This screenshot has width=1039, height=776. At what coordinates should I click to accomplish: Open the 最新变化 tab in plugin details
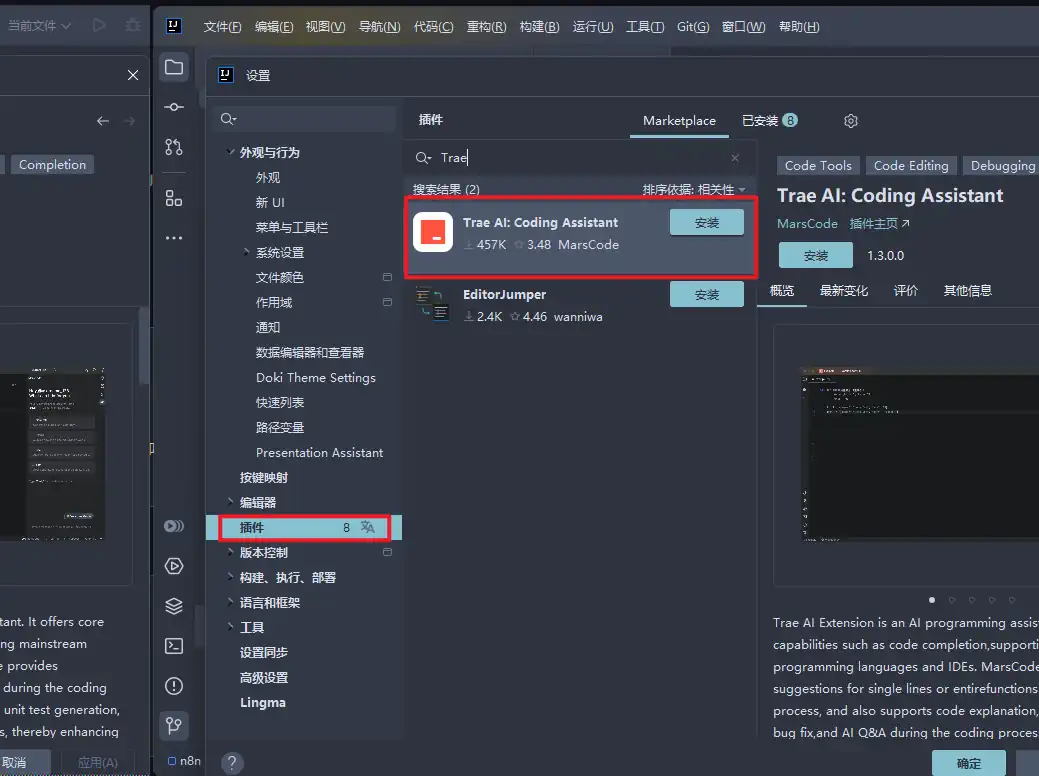coord(844,290)
